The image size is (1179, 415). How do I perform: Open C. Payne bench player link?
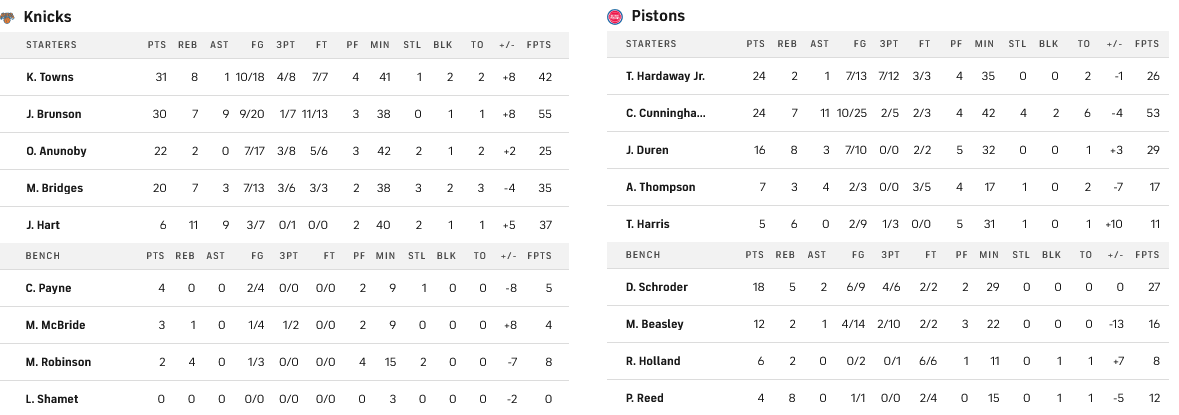coord(49,288)
